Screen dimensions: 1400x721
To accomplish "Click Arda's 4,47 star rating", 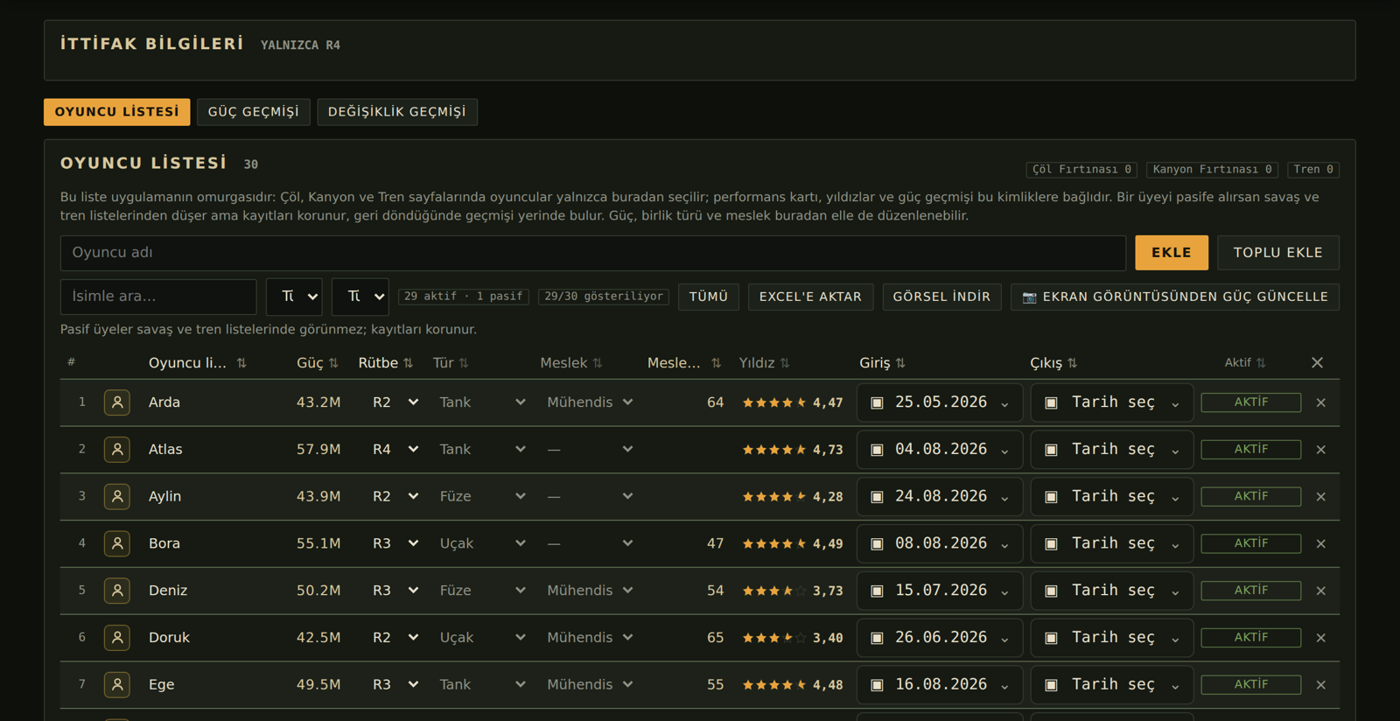I will click(x=793, y=402).
